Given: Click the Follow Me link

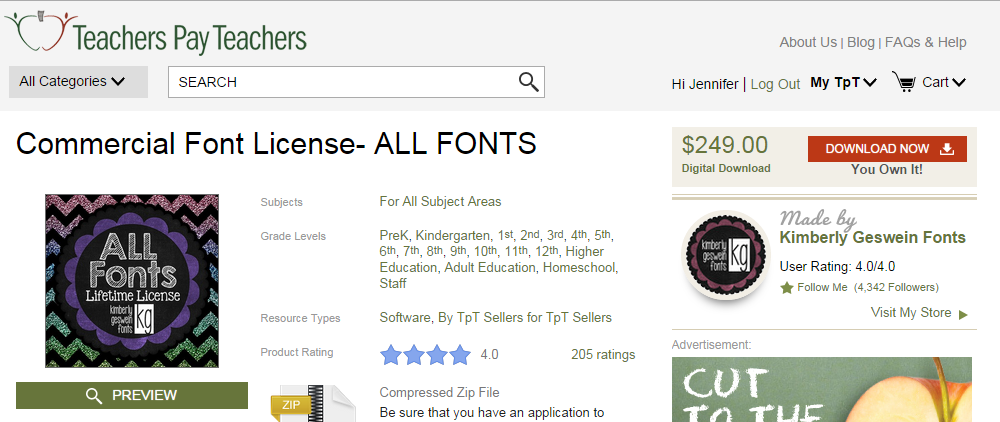Looking at the screenshot, I should point(822,287).
